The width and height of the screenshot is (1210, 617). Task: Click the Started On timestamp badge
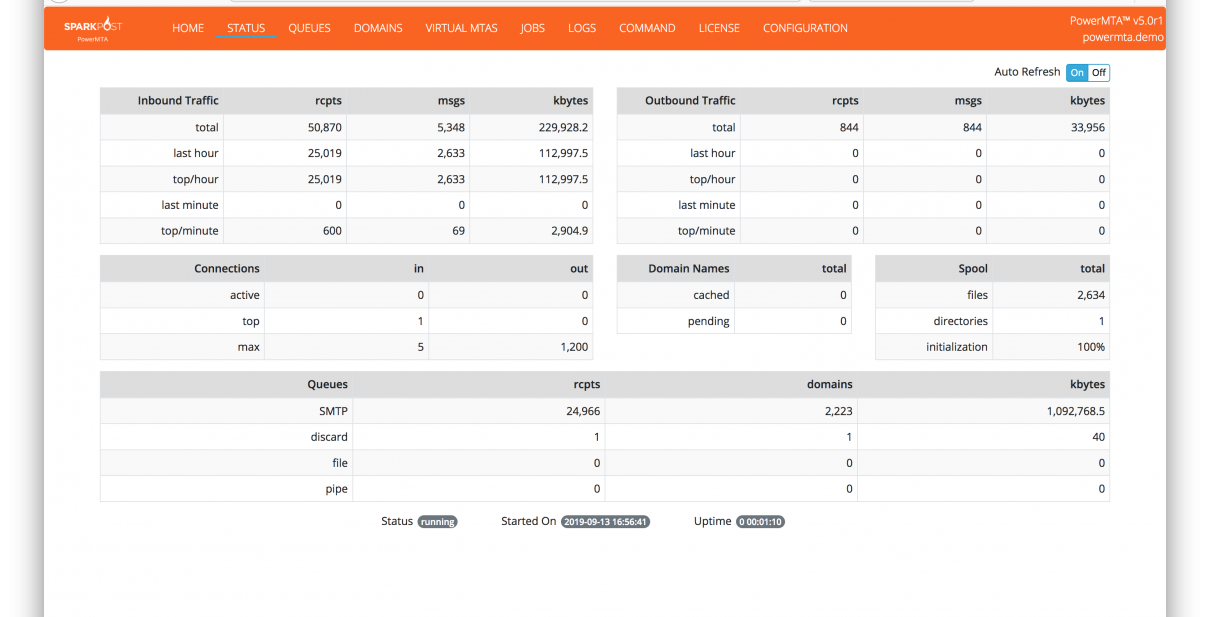click(605, 522)
